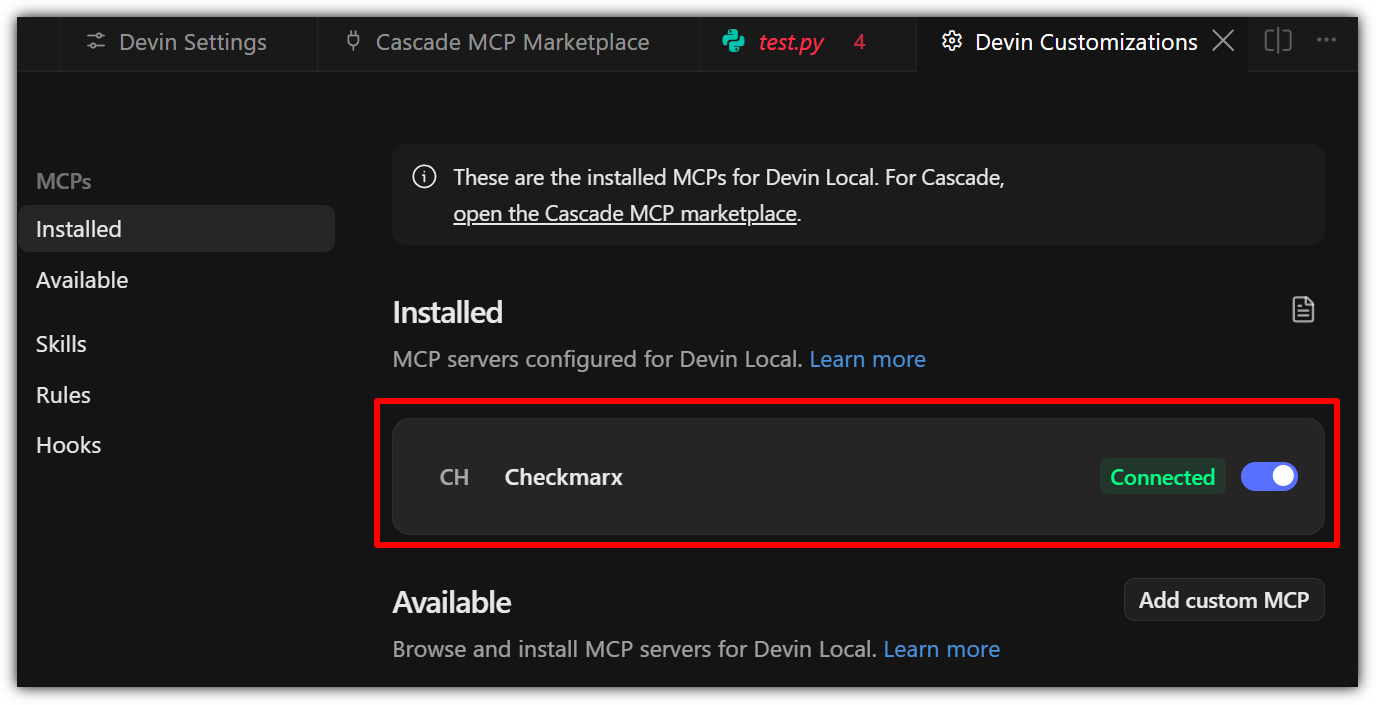
Task: Click the Python icon on test.py tab
Action: coord(734,42)
